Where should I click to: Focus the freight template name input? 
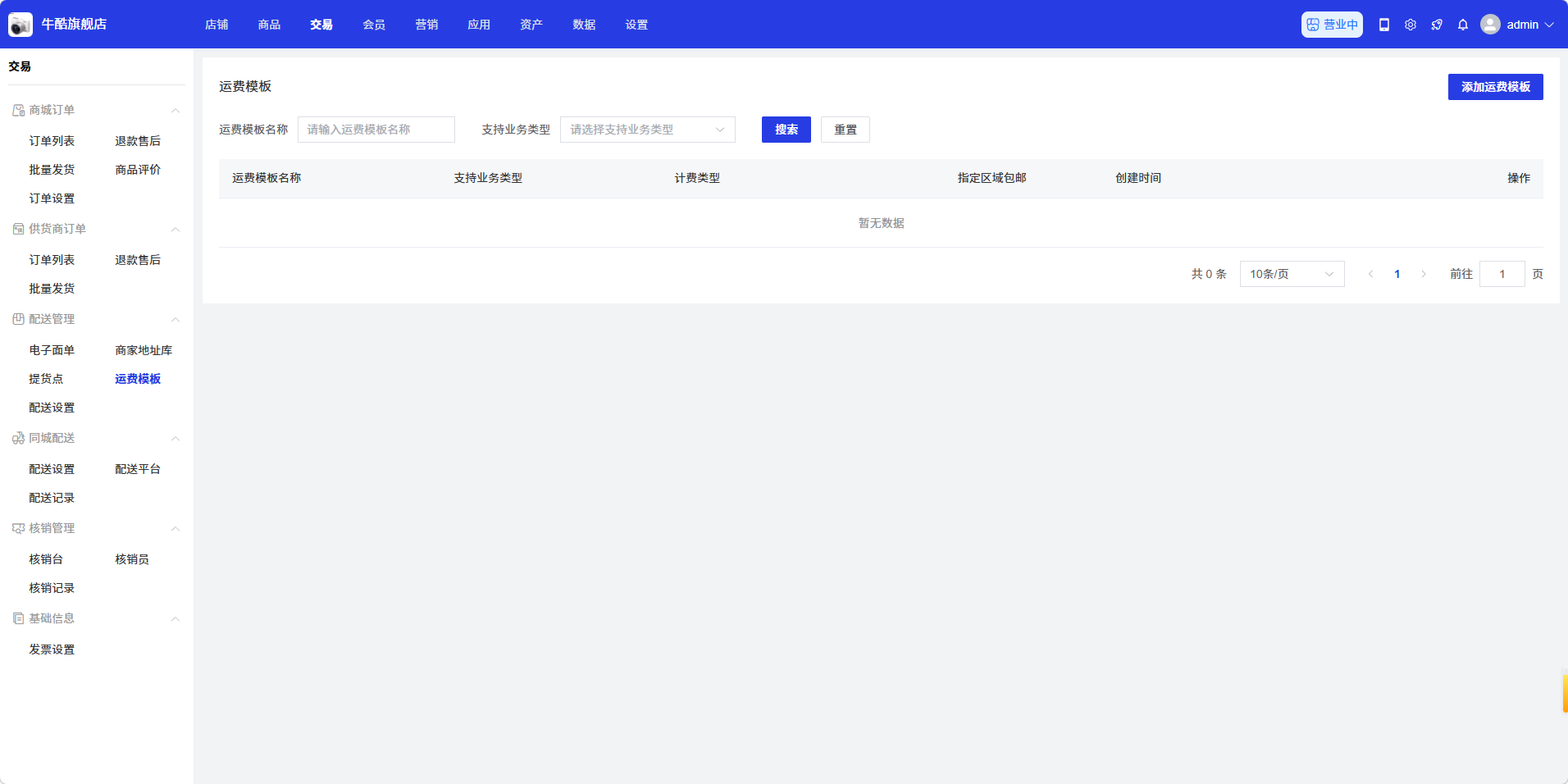[376, 130]
